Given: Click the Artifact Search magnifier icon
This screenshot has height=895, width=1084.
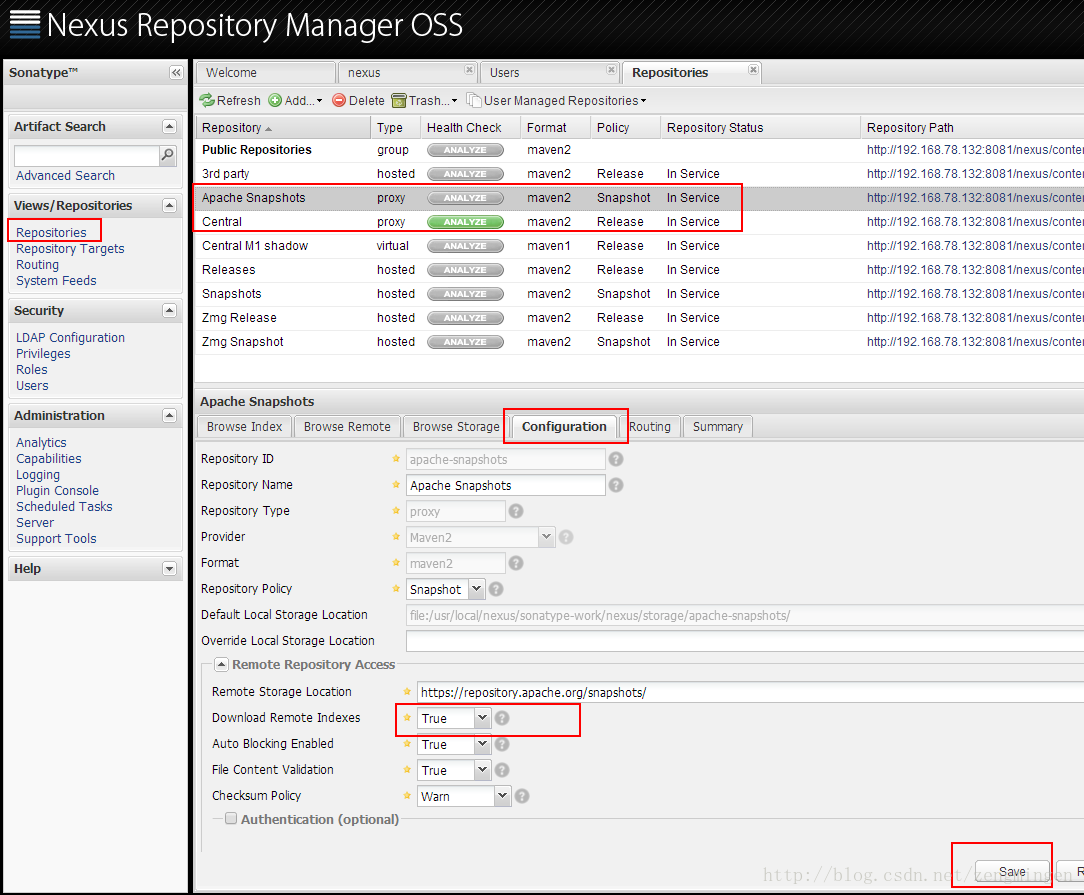Looking at the screenshot, I should 167,156.
